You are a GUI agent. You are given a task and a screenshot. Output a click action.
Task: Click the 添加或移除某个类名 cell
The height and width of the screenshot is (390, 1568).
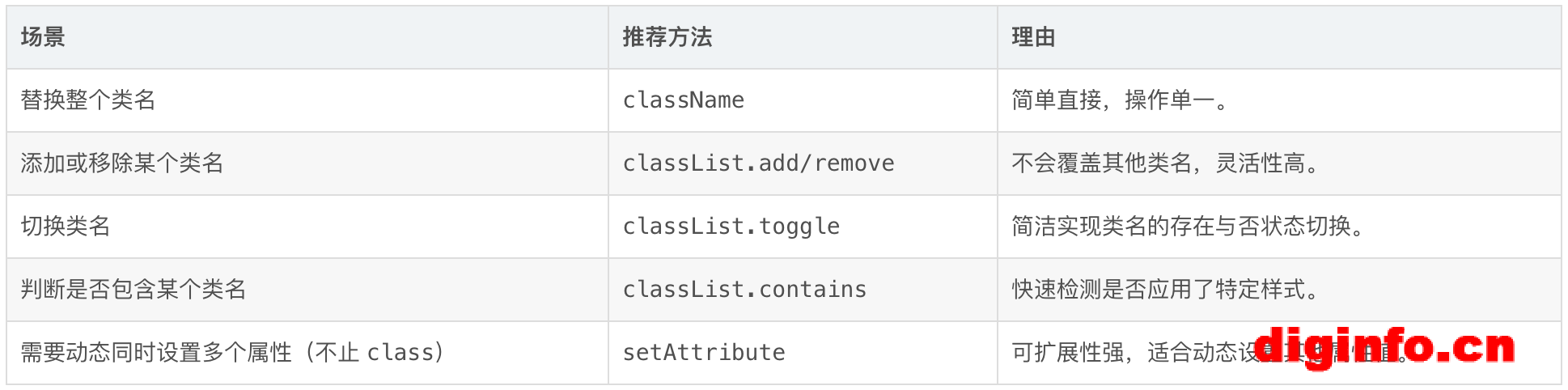tap(307, 163)
